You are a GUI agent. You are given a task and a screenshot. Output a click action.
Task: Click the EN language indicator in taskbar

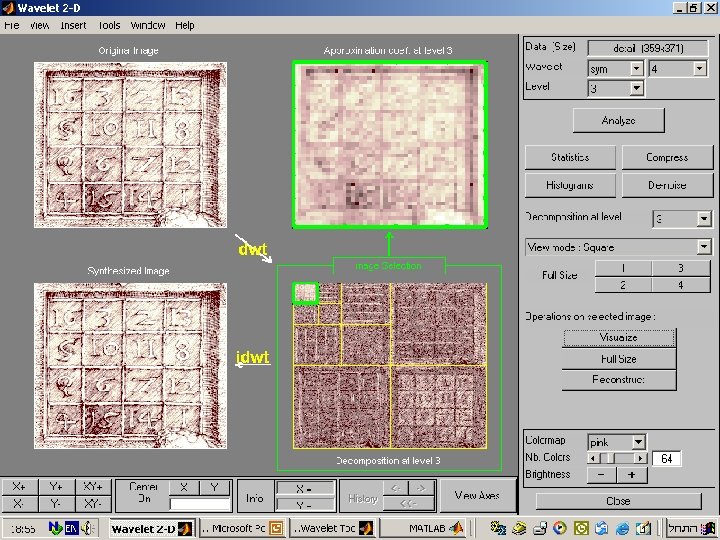(71, 529)
